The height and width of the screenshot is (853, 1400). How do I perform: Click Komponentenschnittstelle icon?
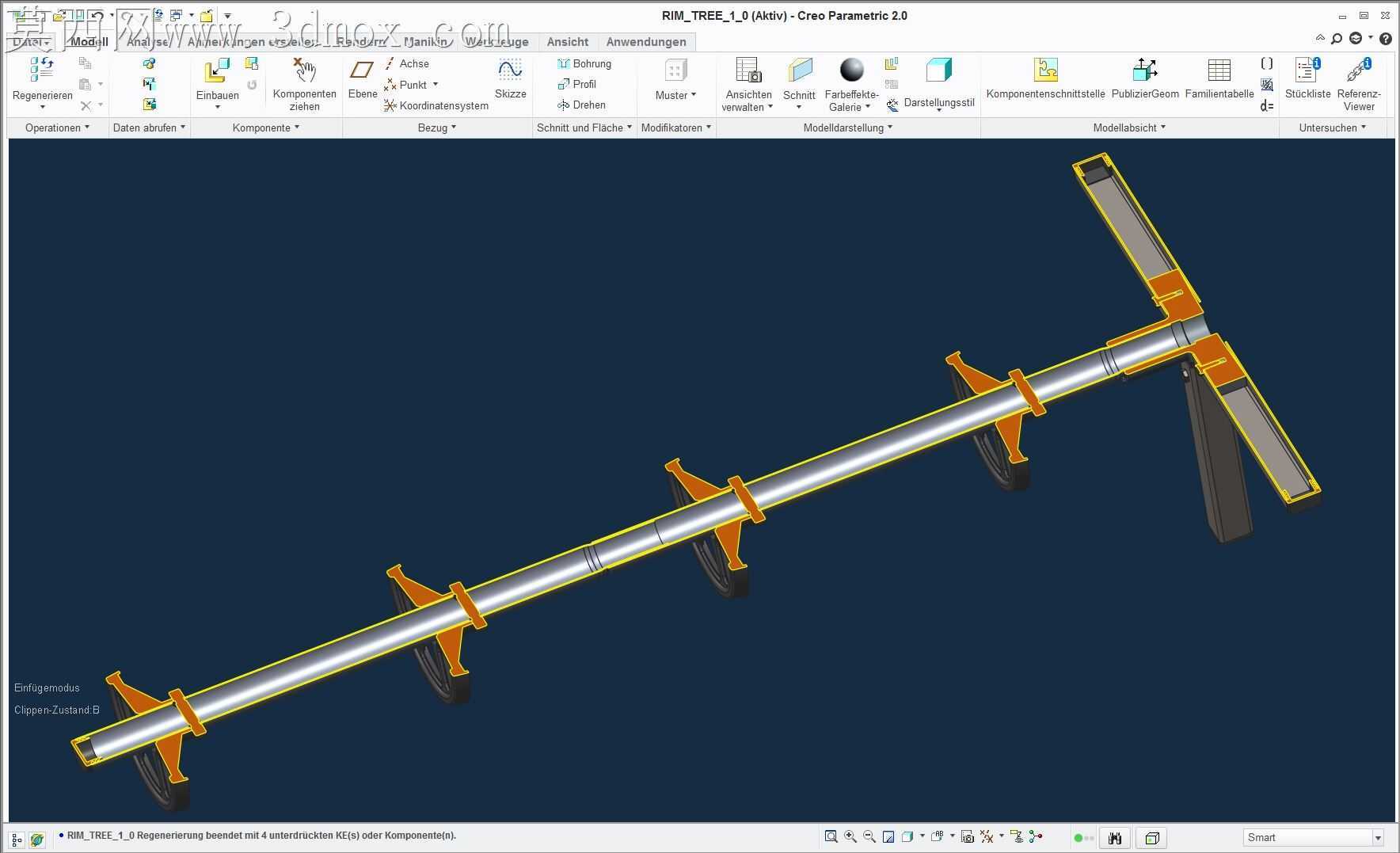coord(1045,70)
